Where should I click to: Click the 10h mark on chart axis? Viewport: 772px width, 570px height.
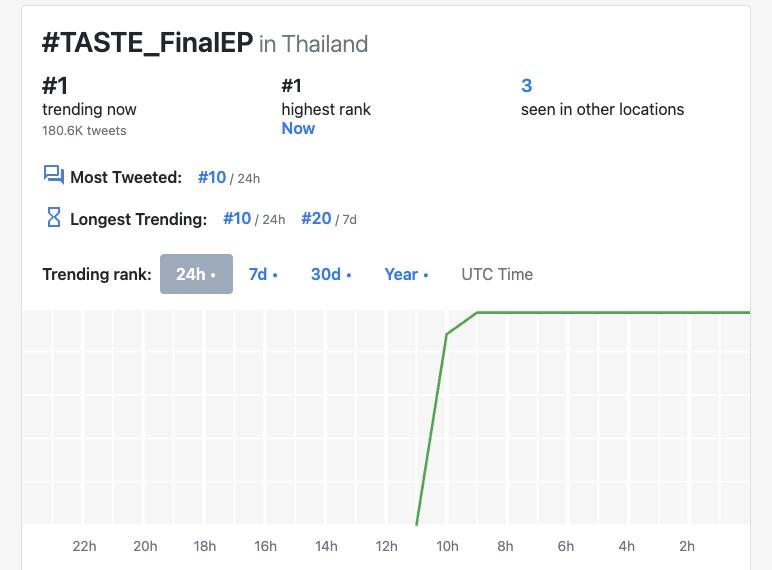pos(447,546)
